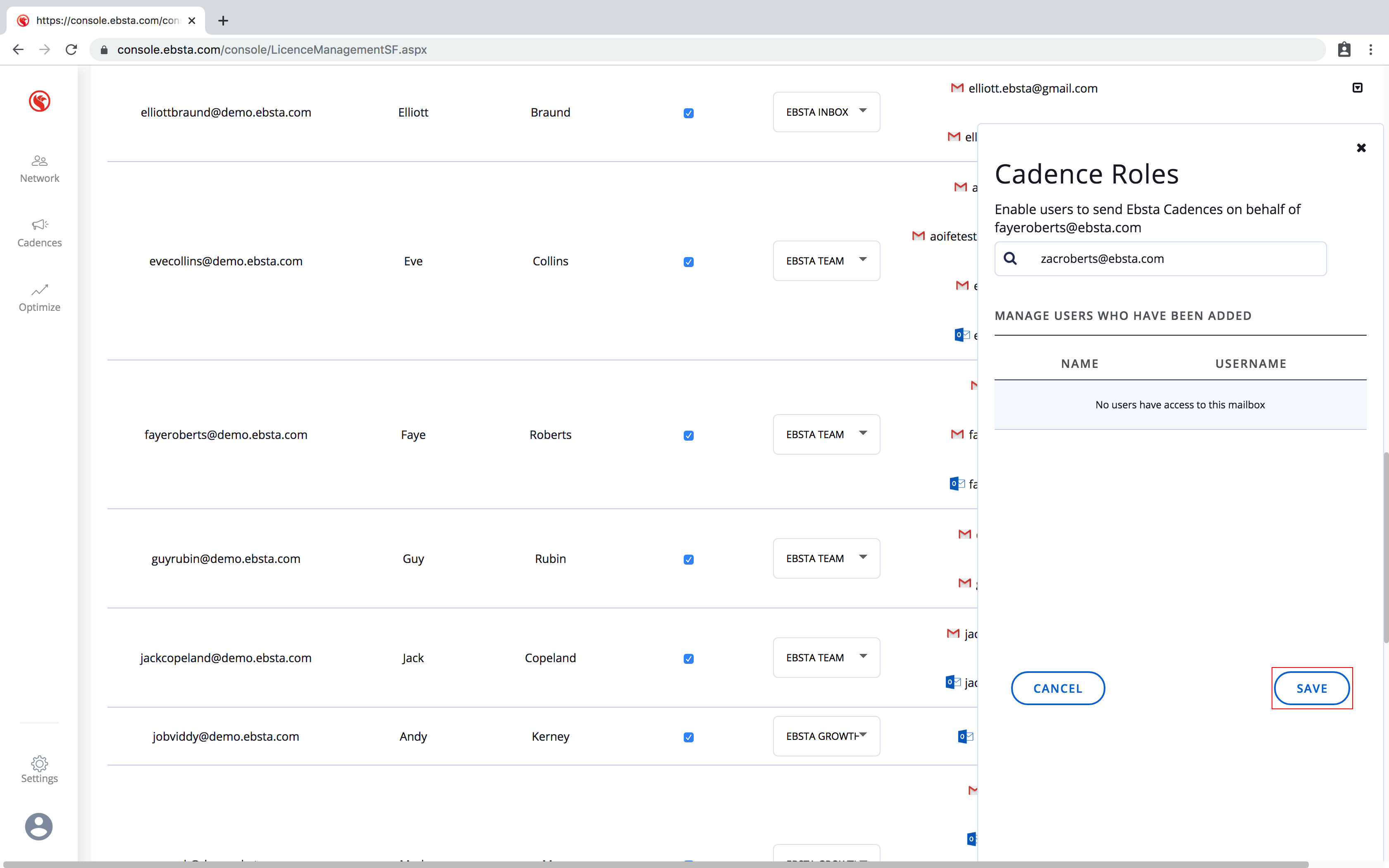This screenshot has height=868, width=1389.
Task: Click the browser tab for console.ebsta.com
Action: pyautogui.click(x=106, y=21)
